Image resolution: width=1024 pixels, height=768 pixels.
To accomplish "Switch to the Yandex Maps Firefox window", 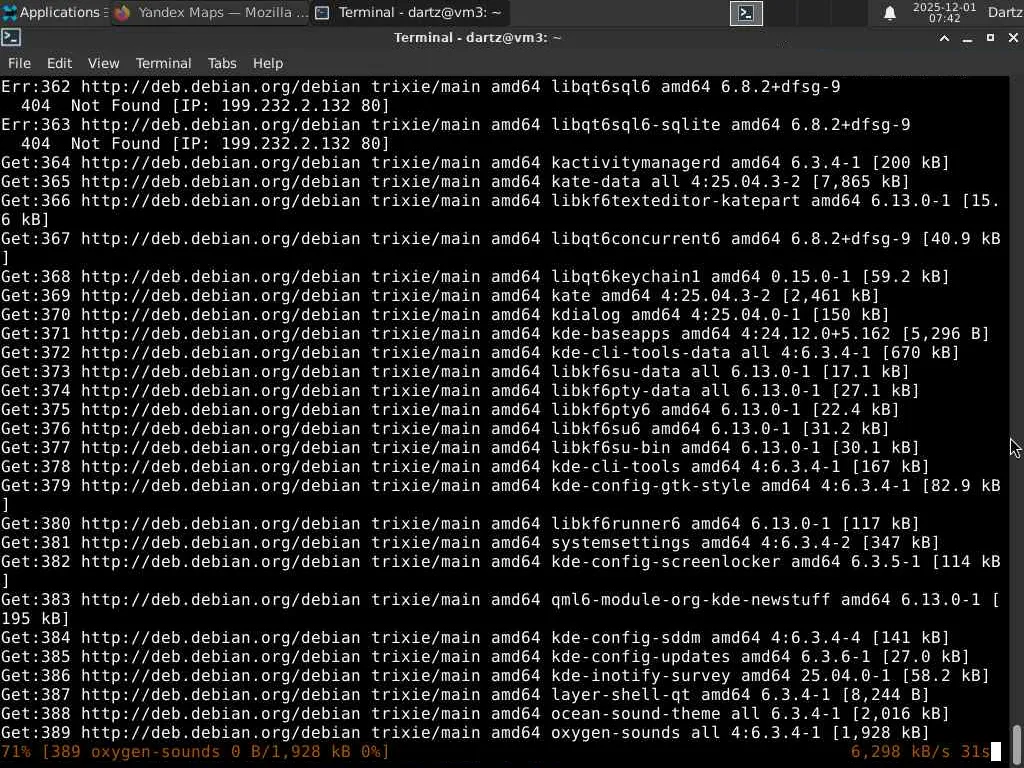I will (x=209, y=12).
